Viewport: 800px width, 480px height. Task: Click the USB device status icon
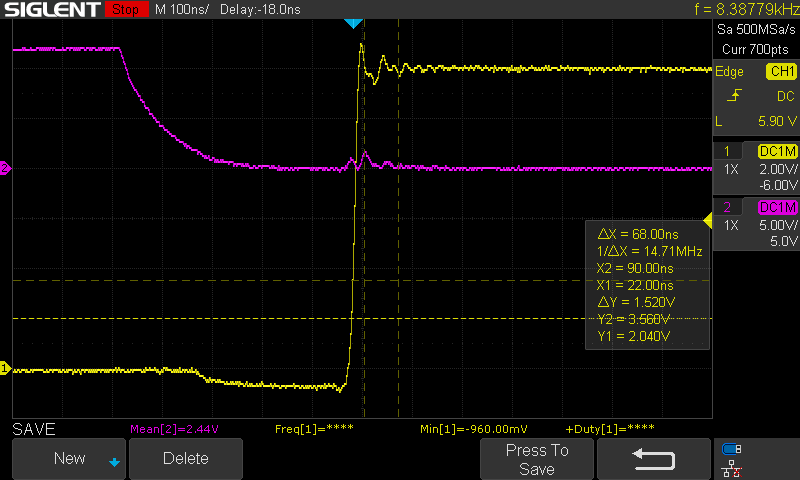click(732, 449)
